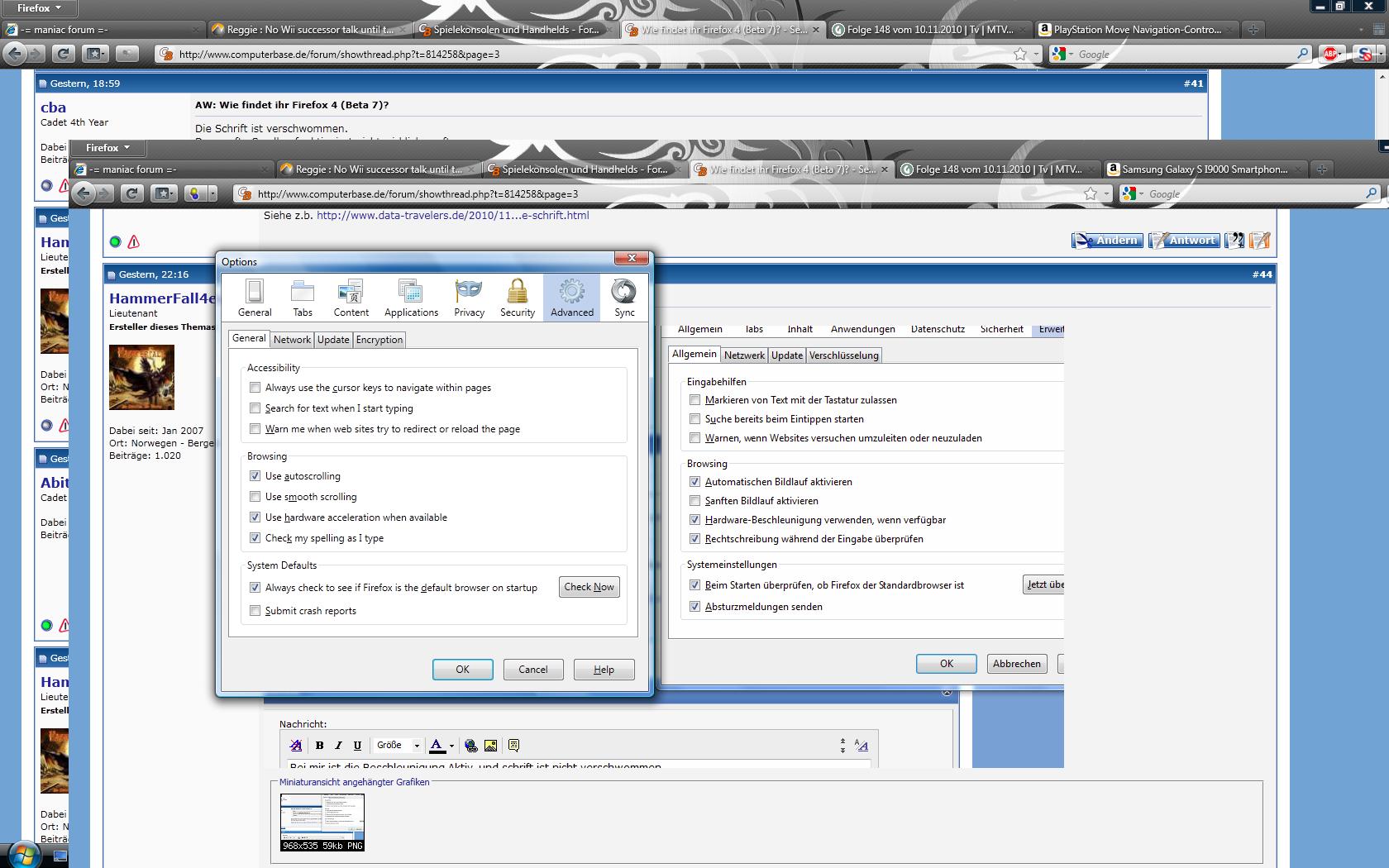Open the Advanced pane in Options
1389x868 pixels.
point(572,298)
